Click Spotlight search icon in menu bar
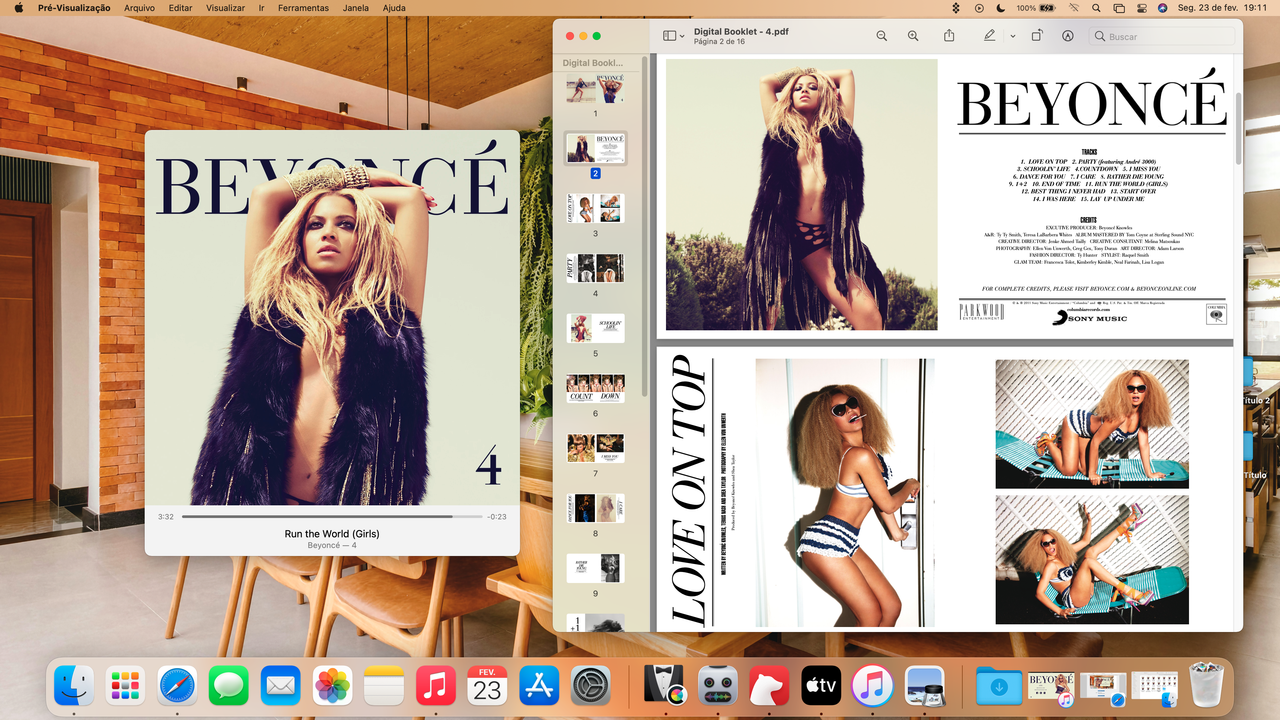This screenshot has width=1280, height=720. (1095, 8)
